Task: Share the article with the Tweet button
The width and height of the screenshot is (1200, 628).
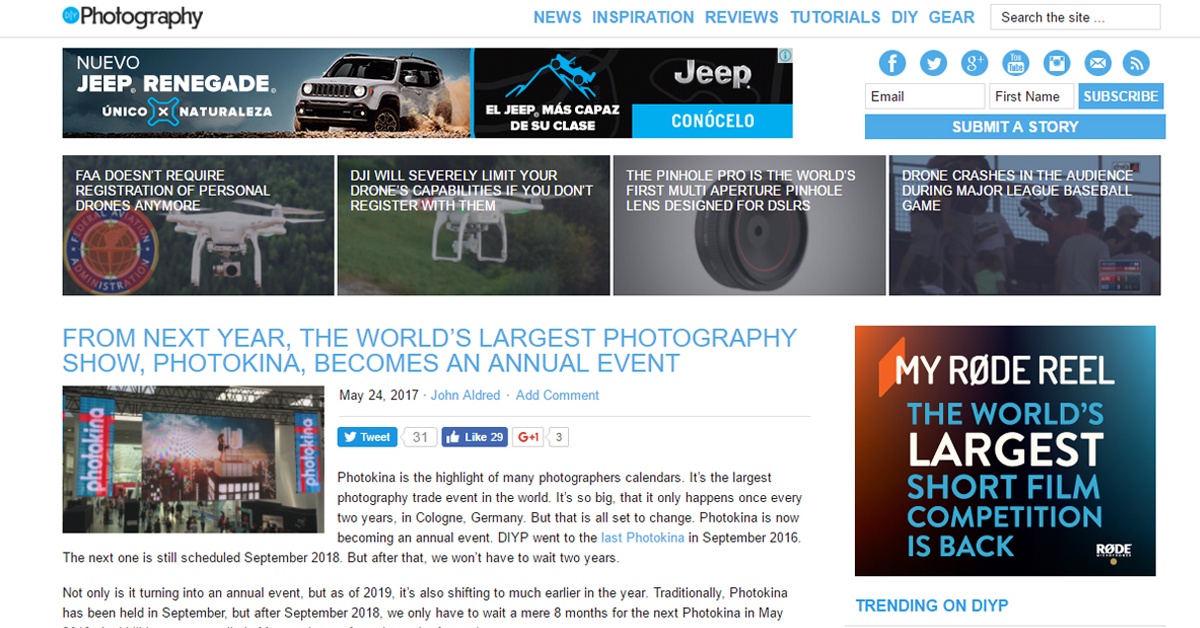Action: [x=367, y=437]
